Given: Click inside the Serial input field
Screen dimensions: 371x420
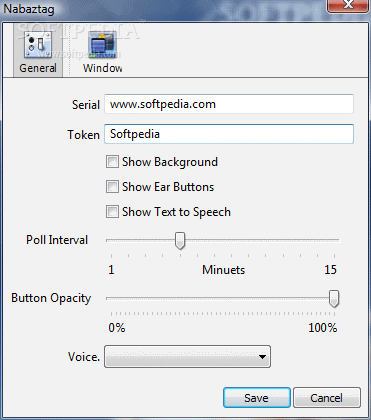Looking at the screenshot, I should [x=229, y=104].
